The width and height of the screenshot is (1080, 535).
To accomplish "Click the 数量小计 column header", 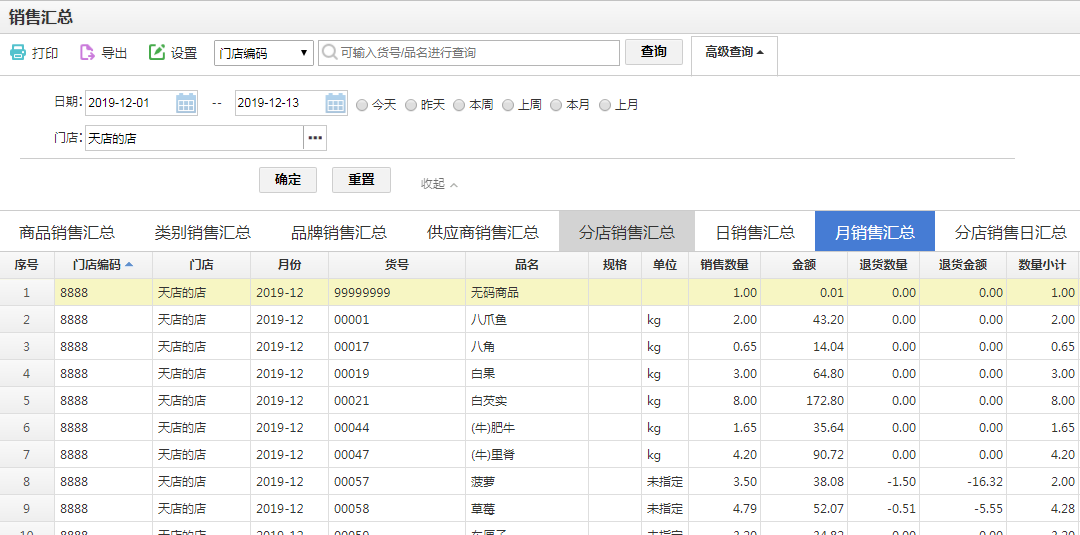I will coord(1042,265).
